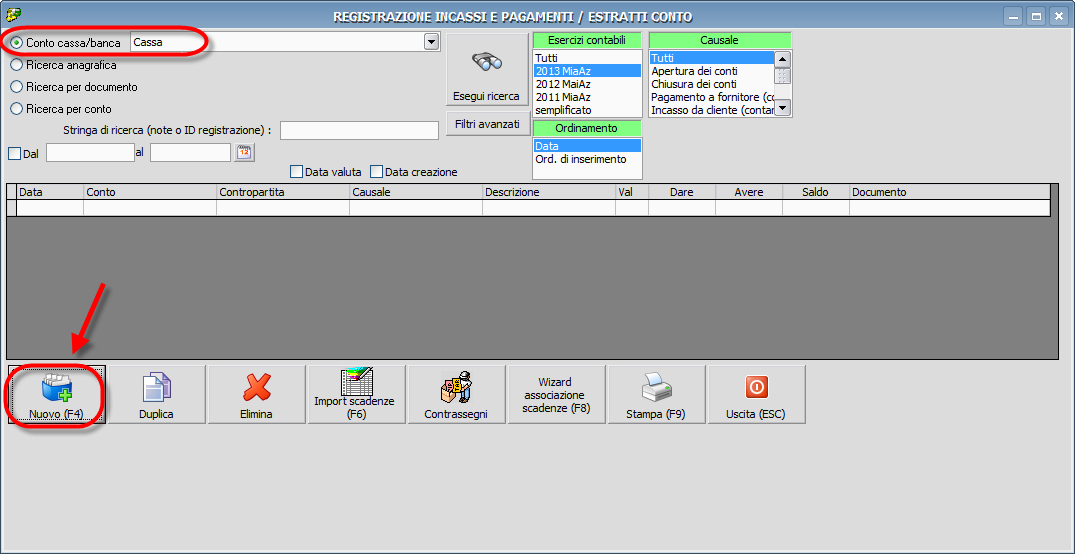Select 2011 MiaAz fiscal year
This screenshot has height=554, width=1075.
(587, 97)
